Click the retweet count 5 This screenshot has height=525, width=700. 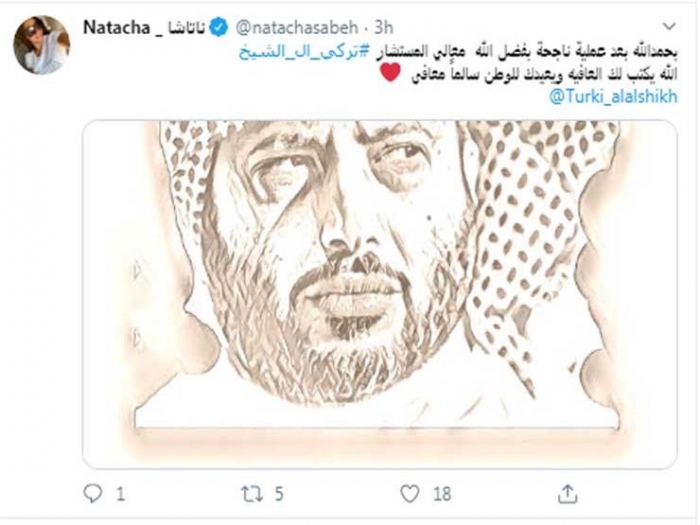[279, 494]
